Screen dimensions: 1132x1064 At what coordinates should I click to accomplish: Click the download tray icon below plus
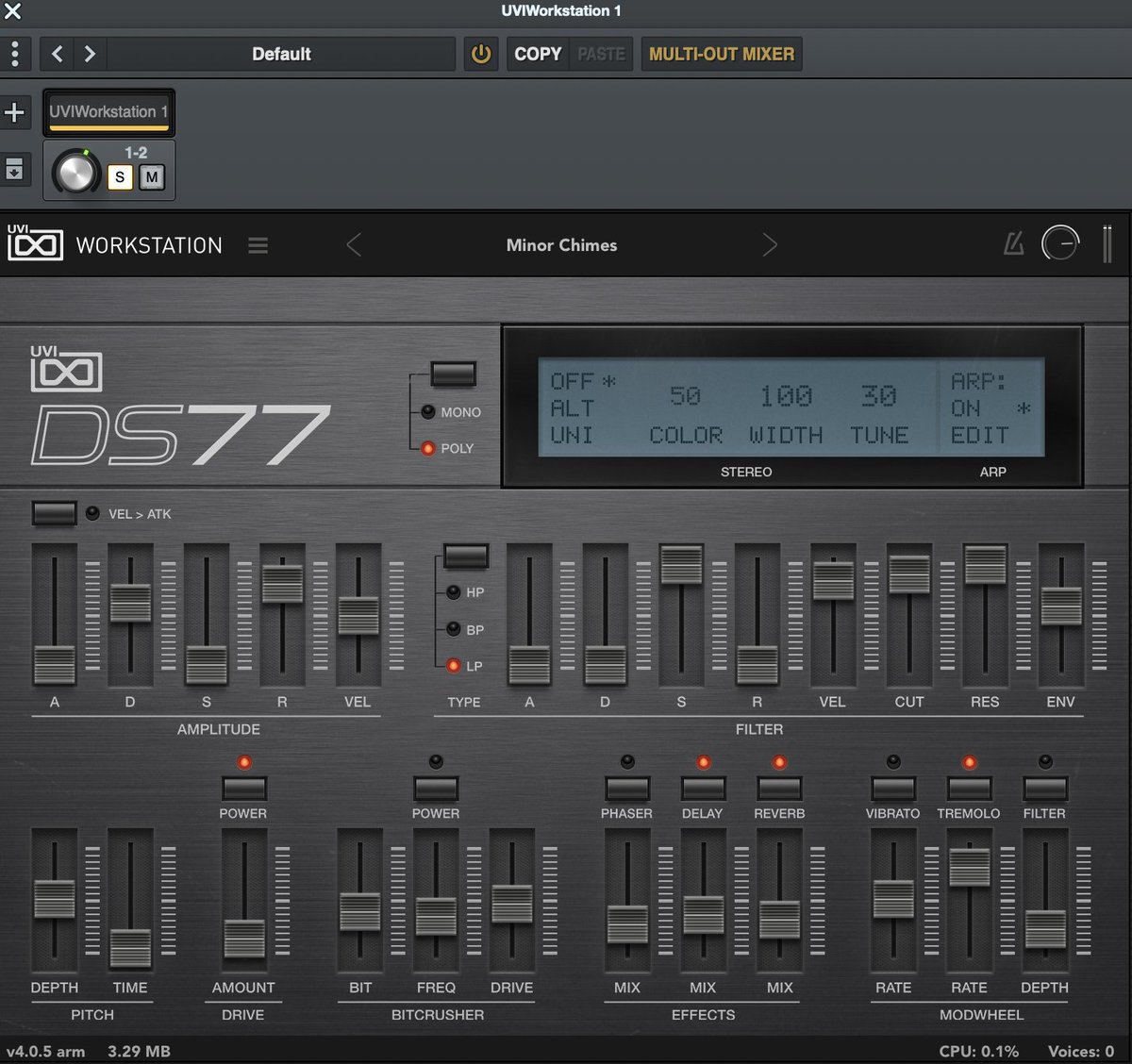14,170
